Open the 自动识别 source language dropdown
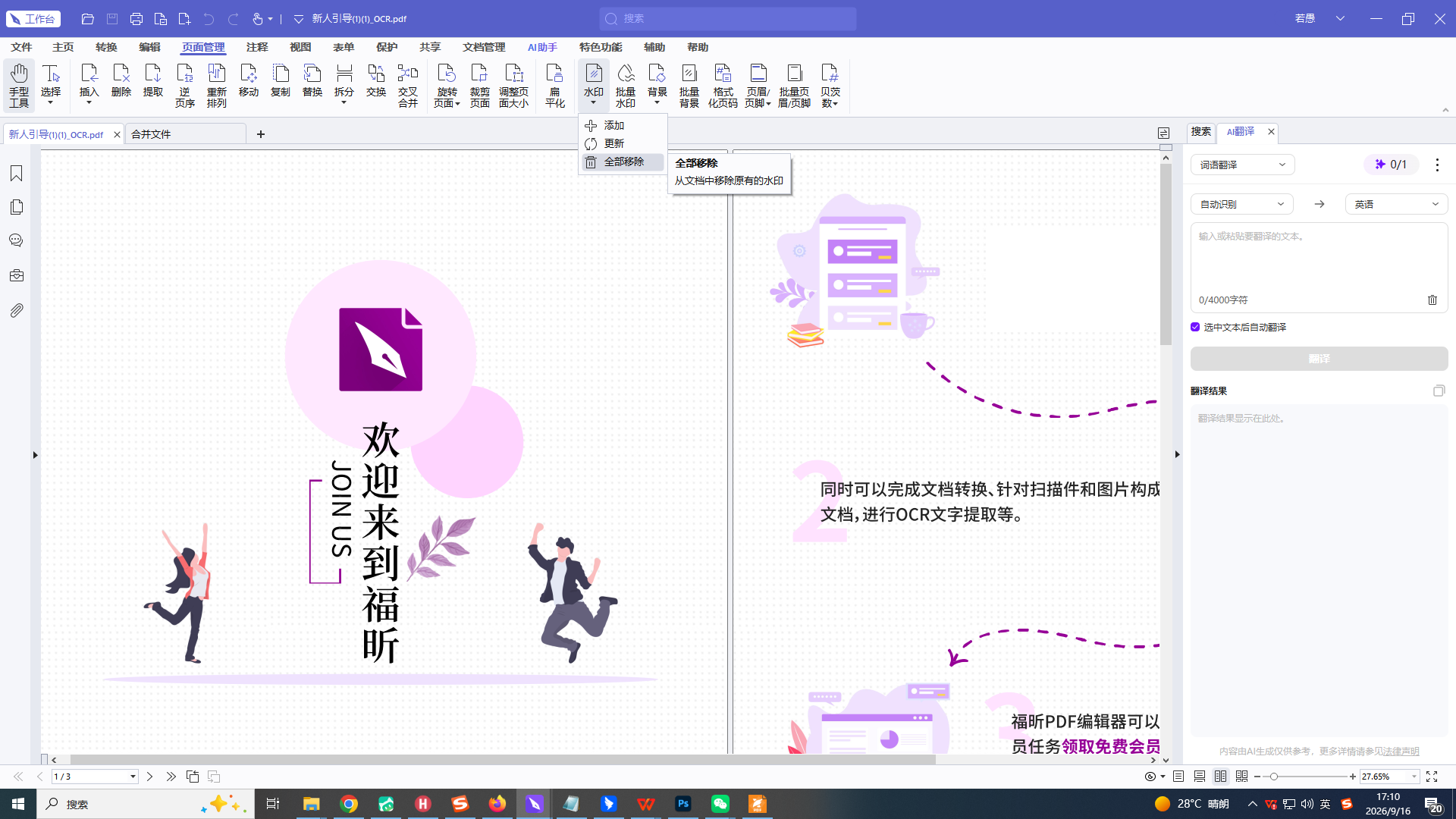This screenshot has height=819, width=1456. [1241, 204]
